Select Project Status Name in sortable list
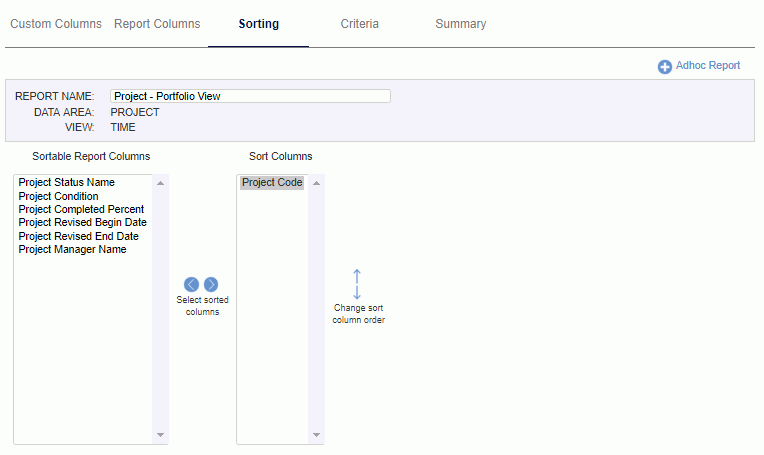This screenshot has width=764, height=455. (x=67, y=182)
